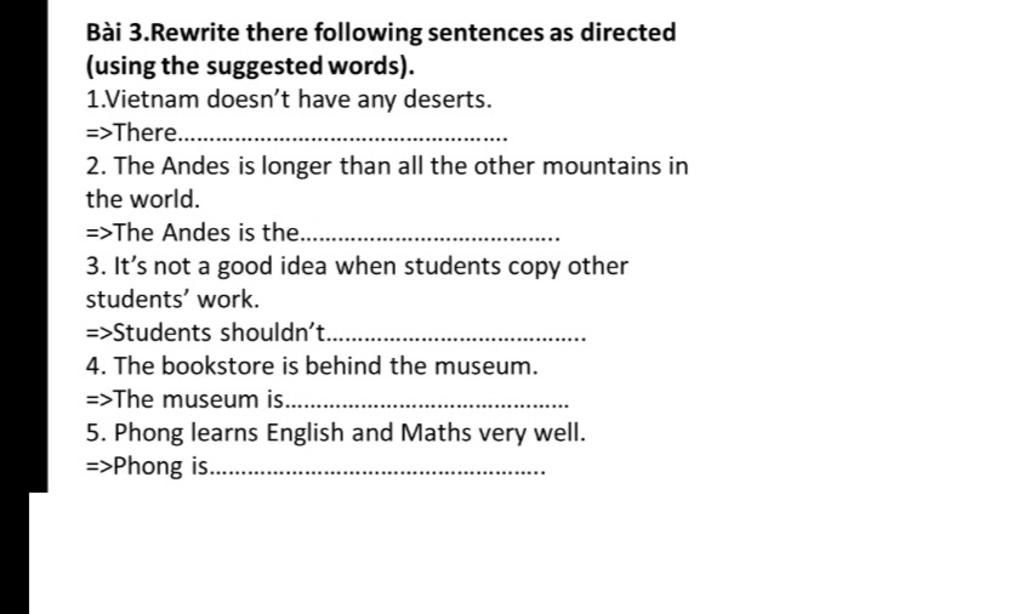The height and width of the screenshot is (614, 1024).
Task: Click sentence 3 starting 'It's not a good idea'
Action: pos(357,267)
